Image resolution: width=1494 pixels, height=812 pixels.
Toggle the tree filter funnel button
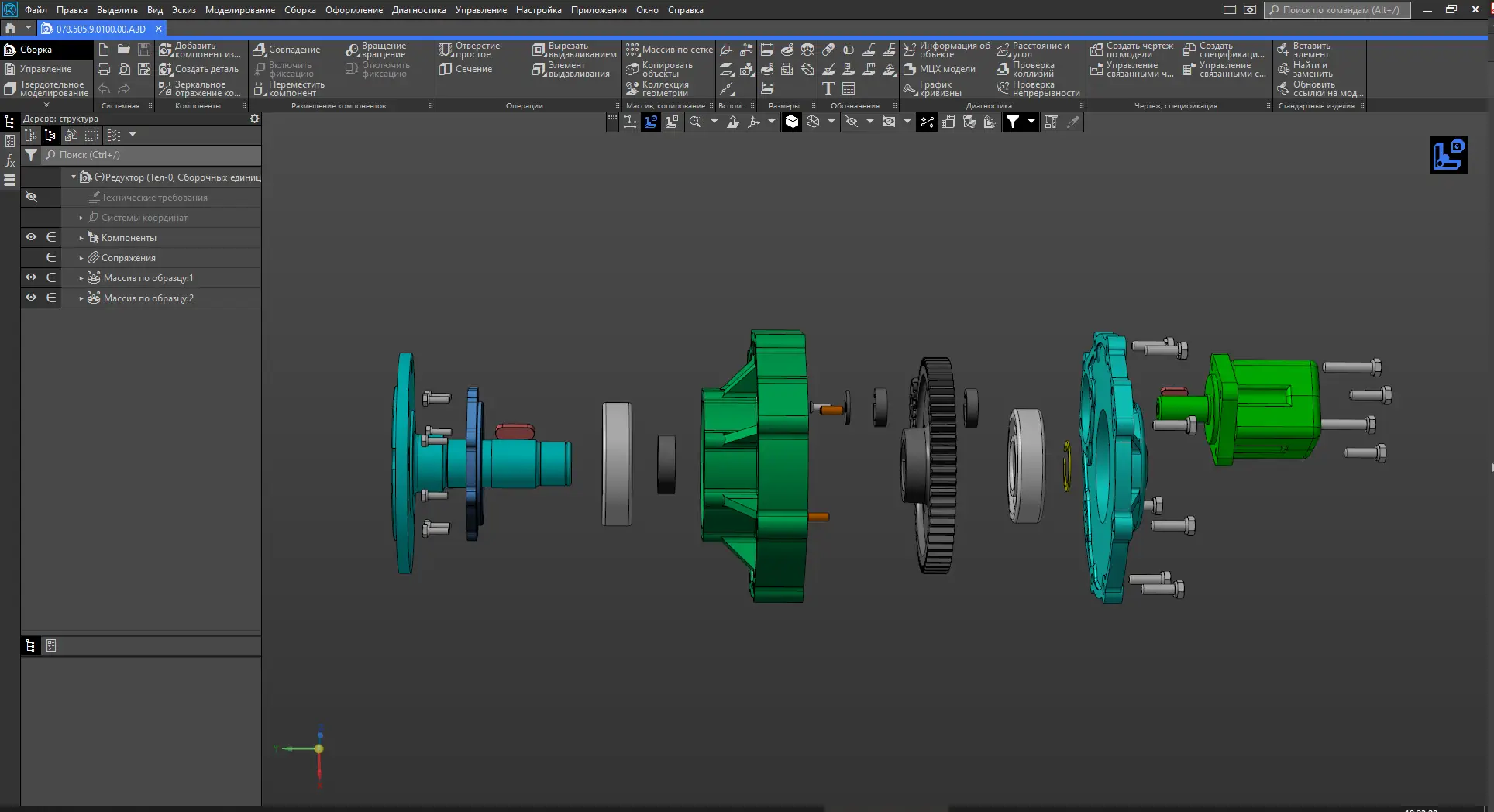pyautogui.click(x=31, y=155)
